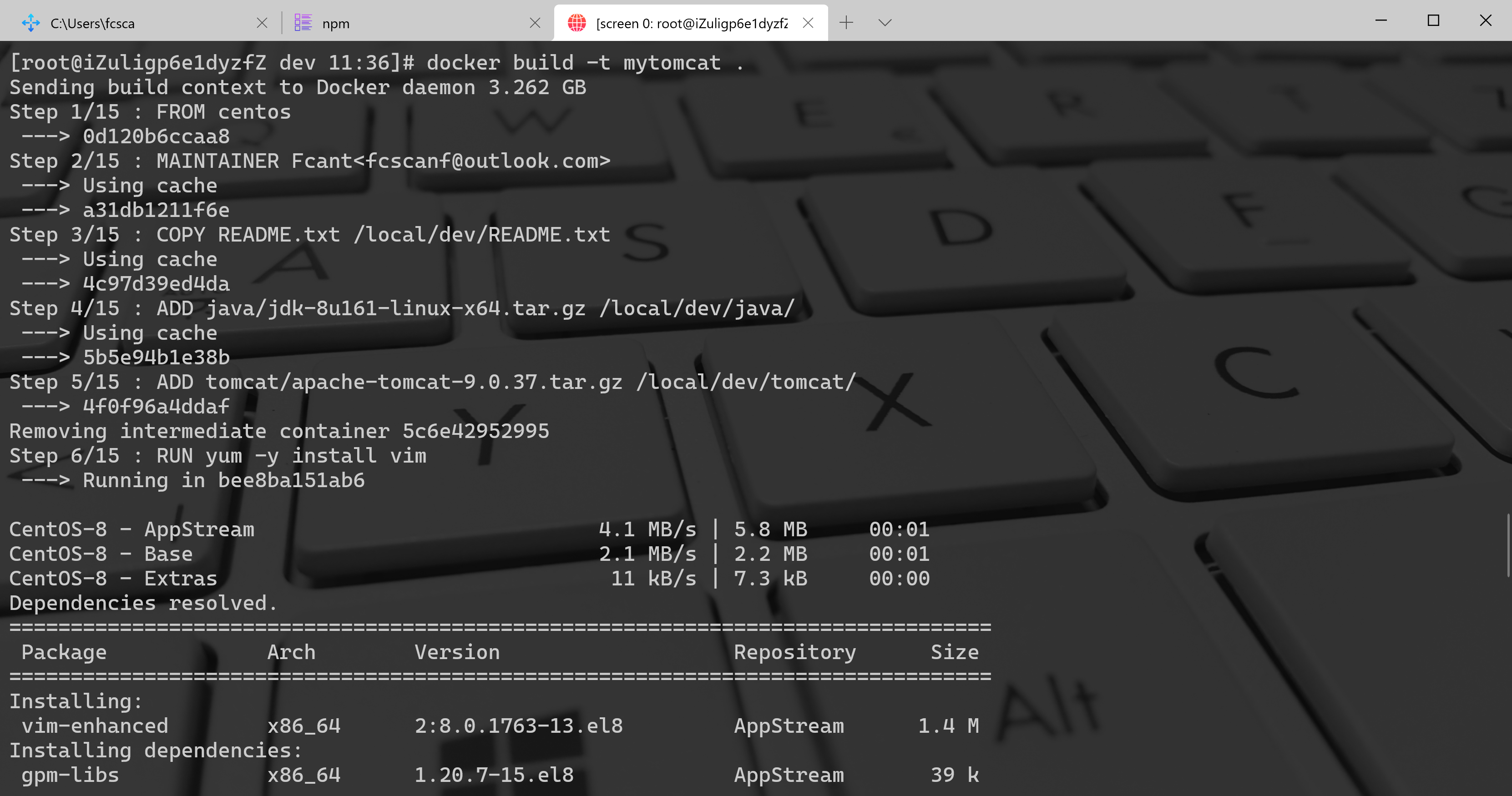Switch to the npm tab

411,24
